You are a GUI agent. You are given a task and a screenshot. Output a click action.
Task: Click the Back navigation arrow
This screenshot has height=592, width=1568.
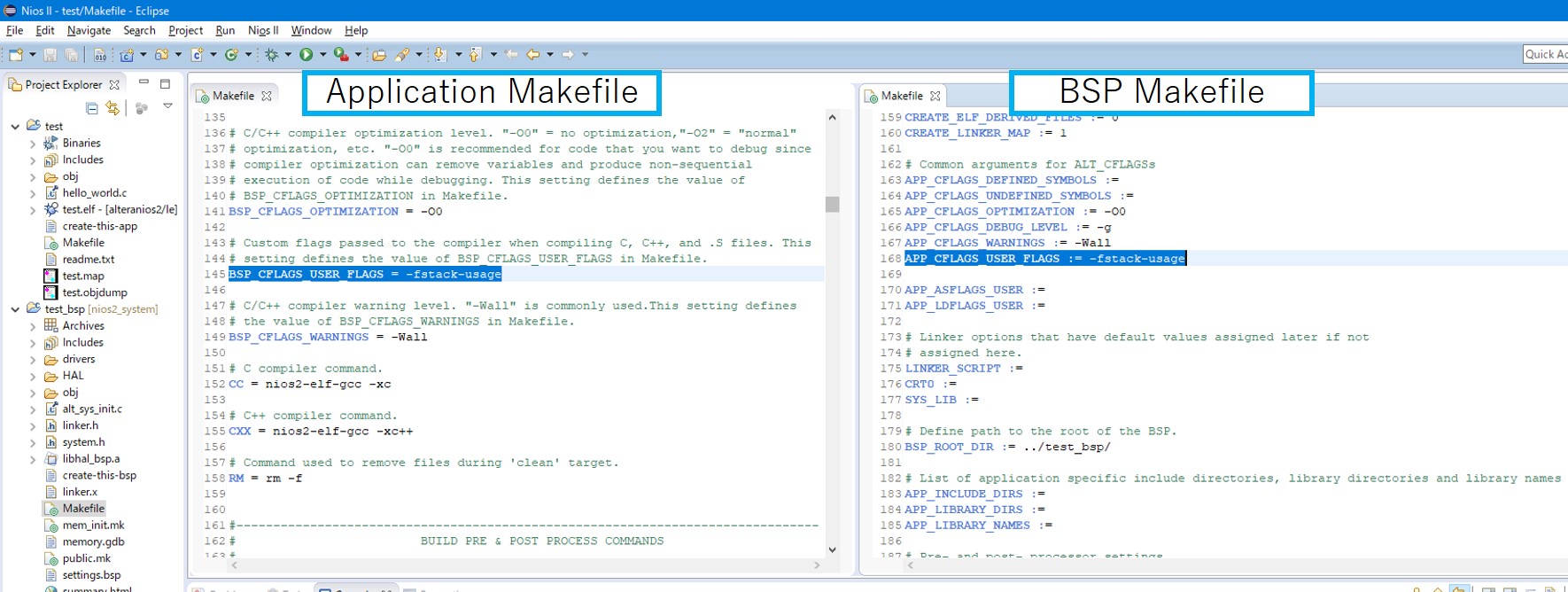point(533,55)
